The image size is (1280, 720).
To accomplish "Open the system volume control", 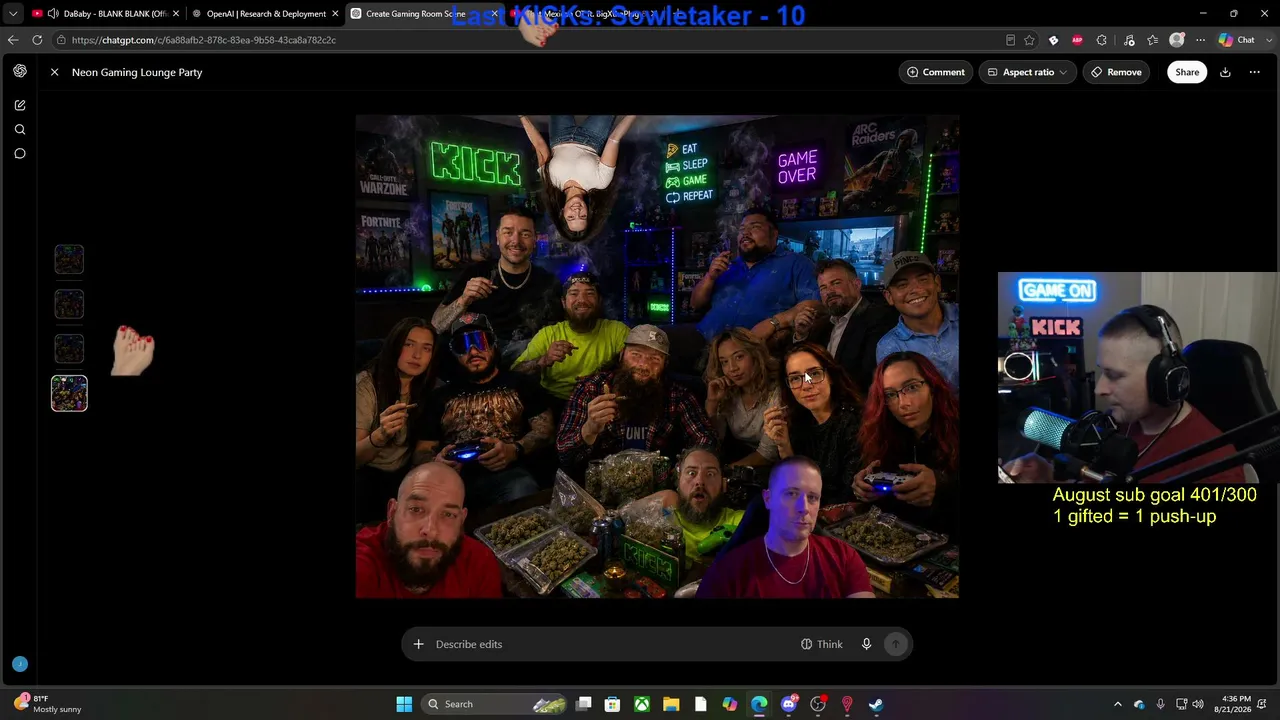I will pyautogui.click(x=1198, y=704).
